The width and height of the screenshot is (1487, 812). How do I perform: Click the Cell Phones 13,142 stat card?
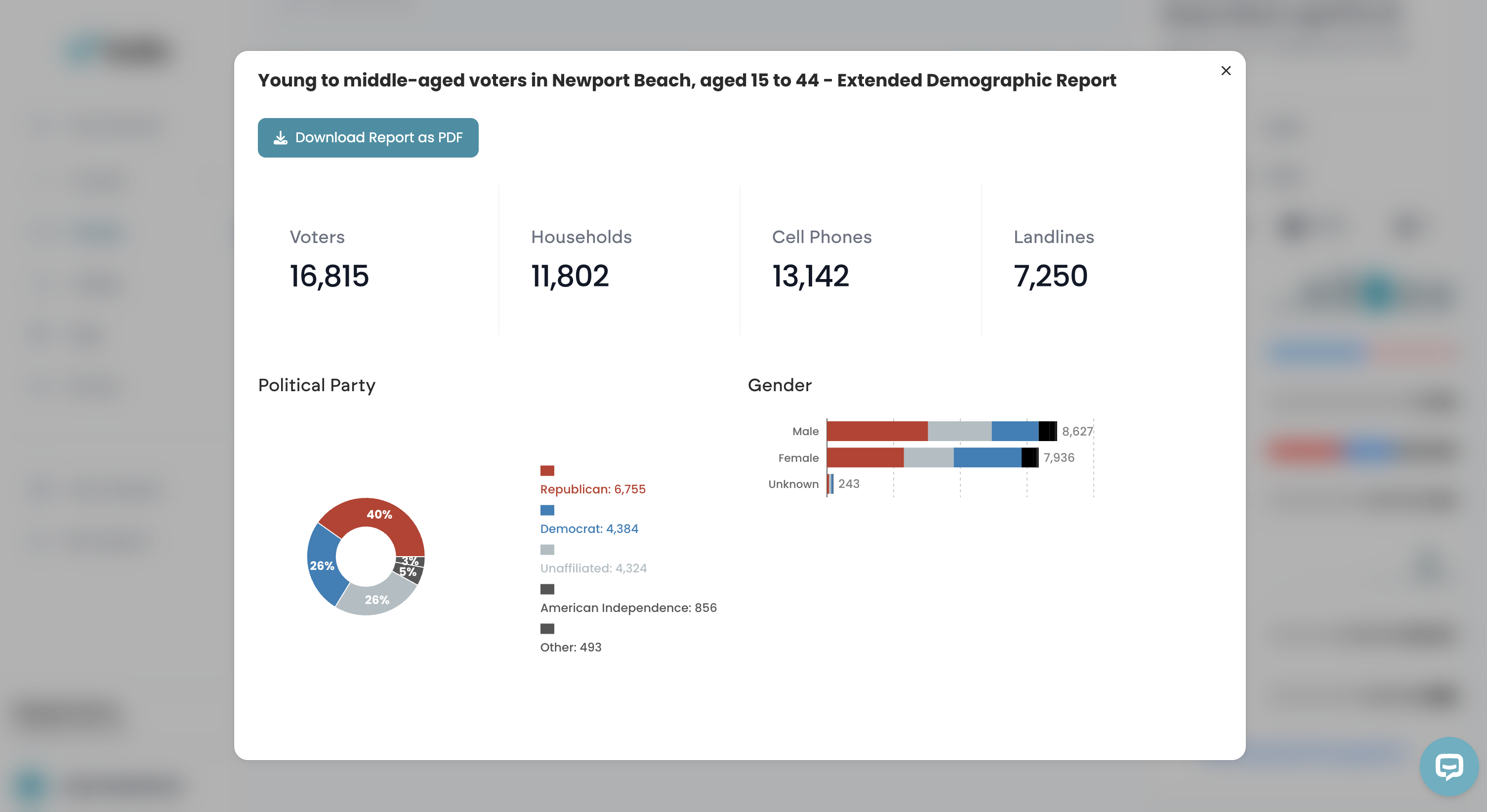point(860,260)
